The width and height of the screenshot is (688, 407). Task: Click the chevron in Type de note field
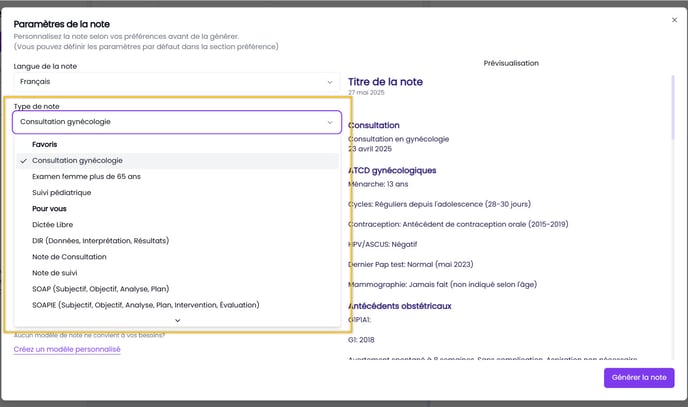pyautogui.click(x=330, y=122)
